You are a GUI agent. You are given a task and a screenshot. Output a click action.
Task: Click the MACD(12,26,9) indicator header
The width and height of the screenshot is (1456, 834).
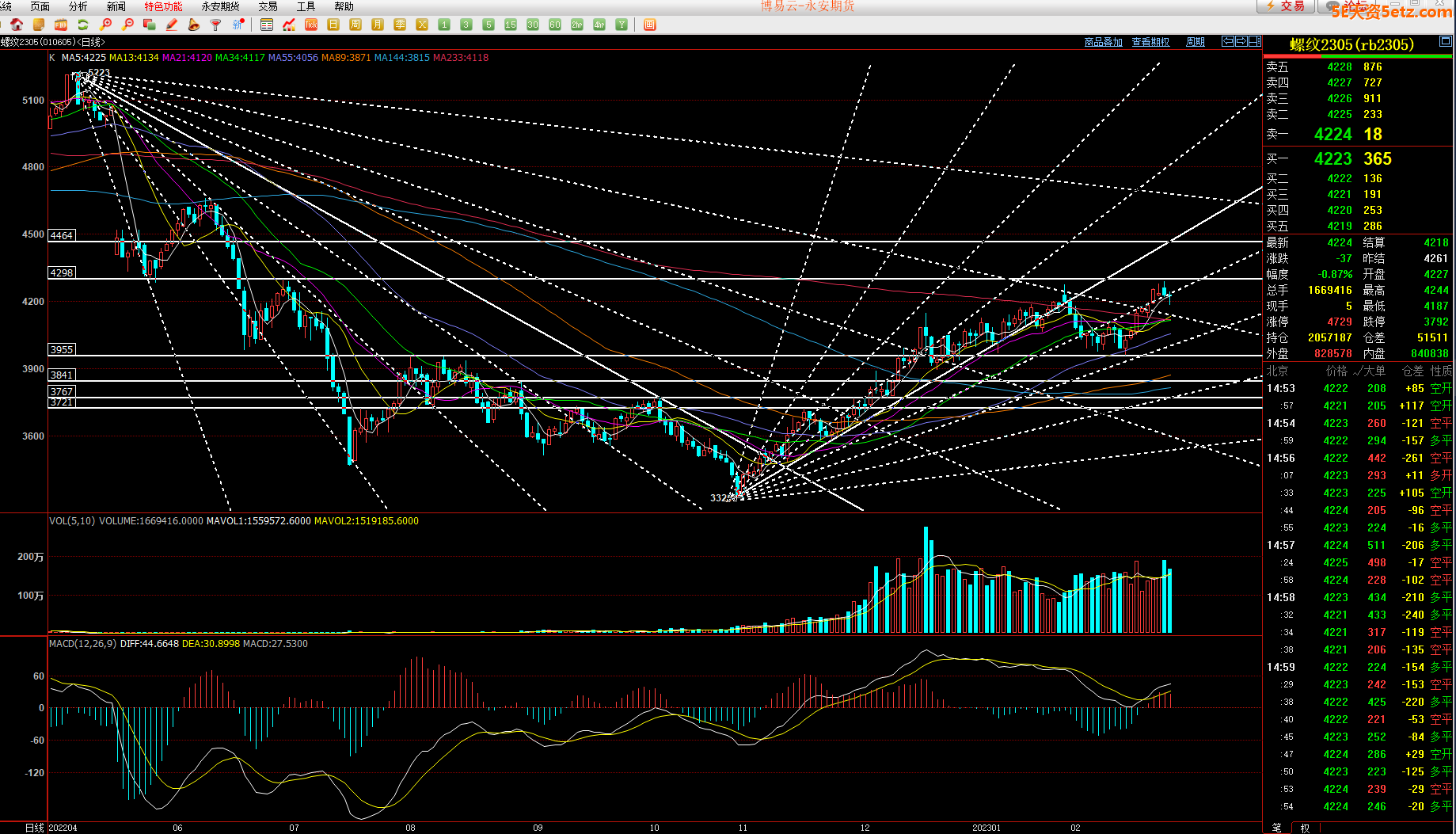coord(83,644)
